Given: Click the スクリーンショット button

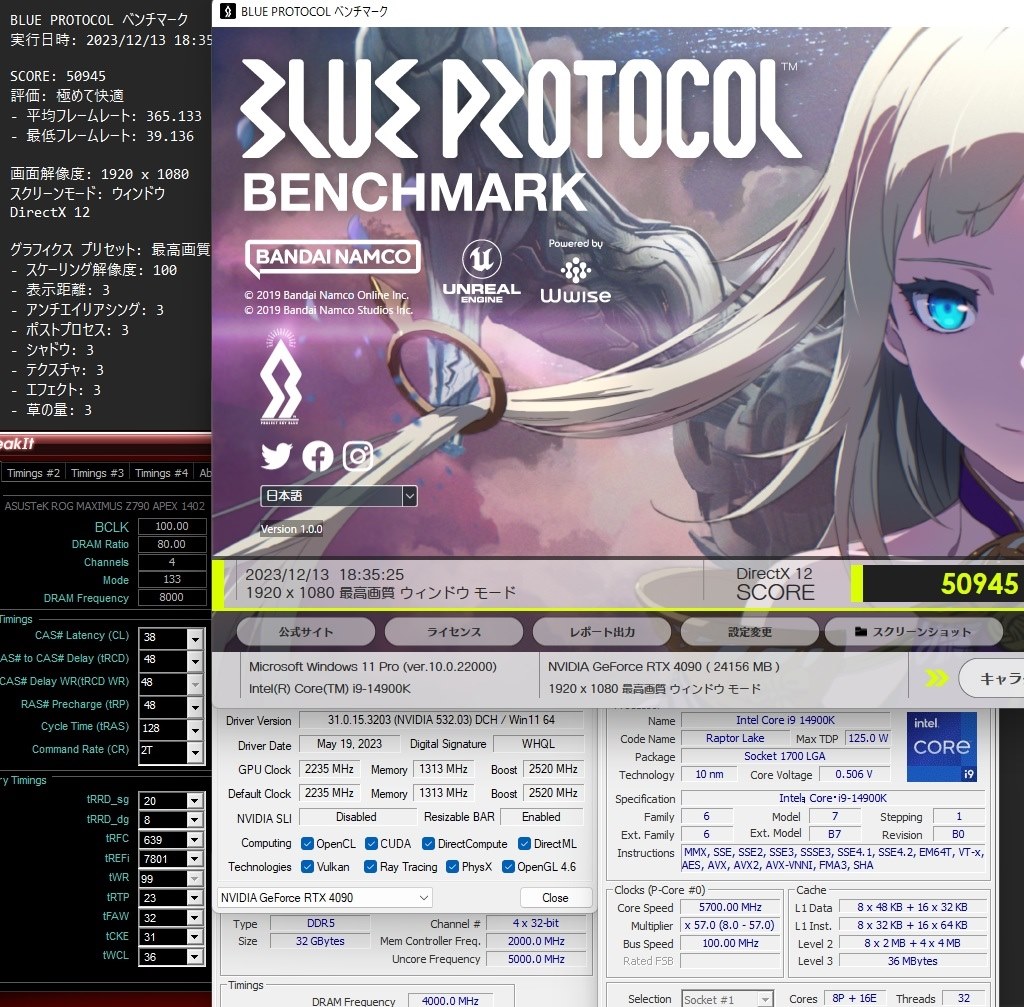Looking at the screenshot, I should coord(913,631).
